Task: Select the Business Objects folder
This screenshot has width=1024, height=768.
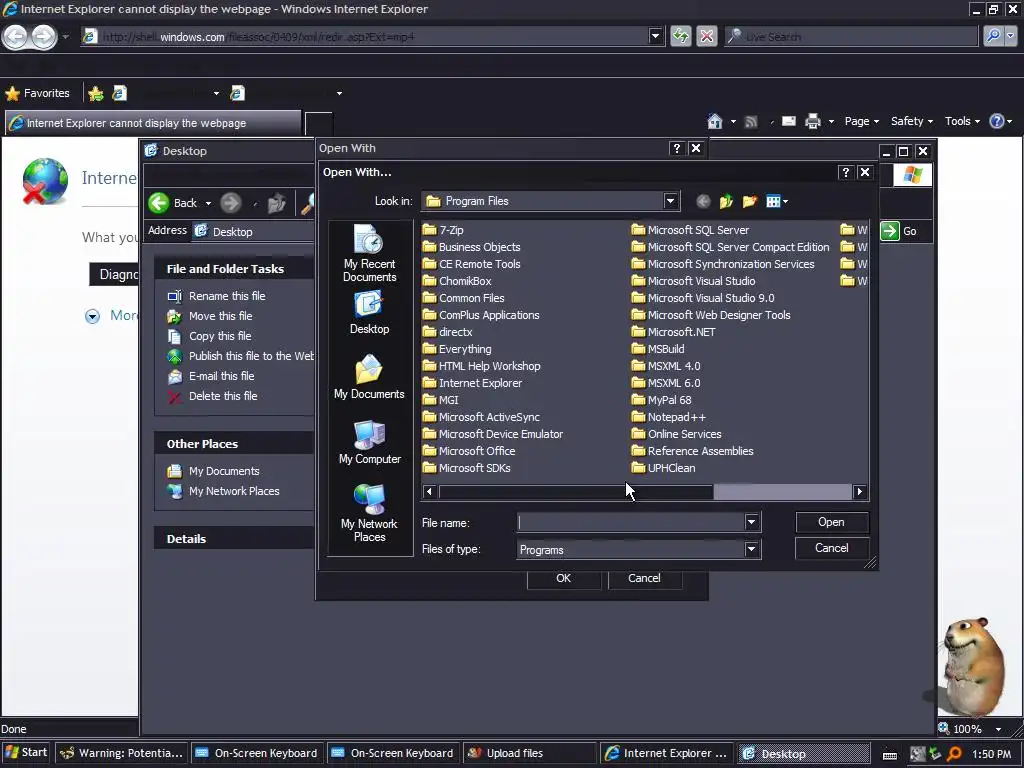Action: (472, 247)
